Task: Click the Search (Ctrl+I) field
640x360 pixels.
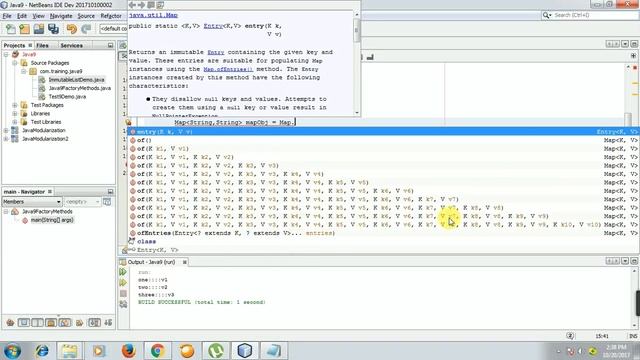Action: [589, 15]
